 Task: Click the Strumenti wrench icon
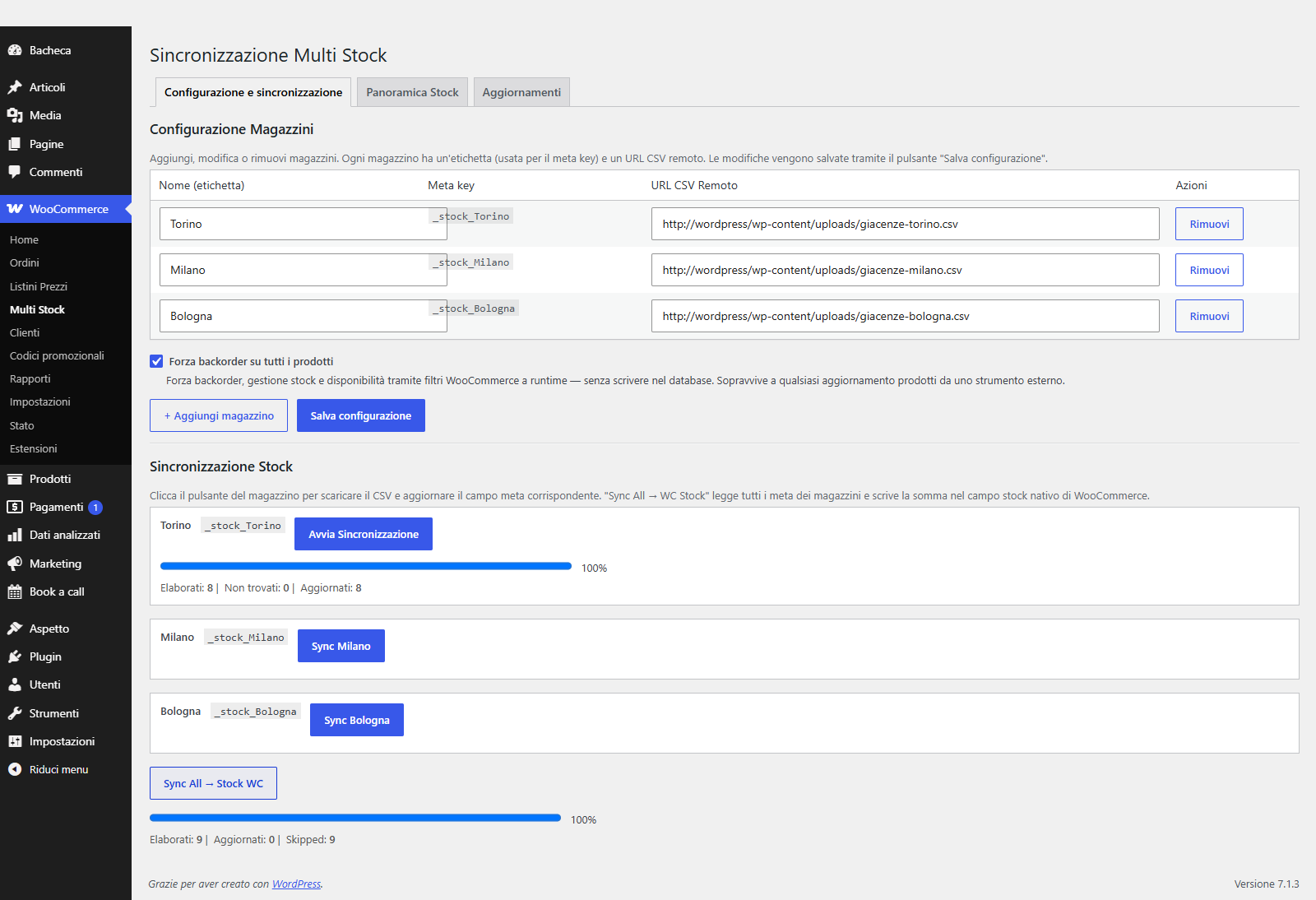pos(15,713)
